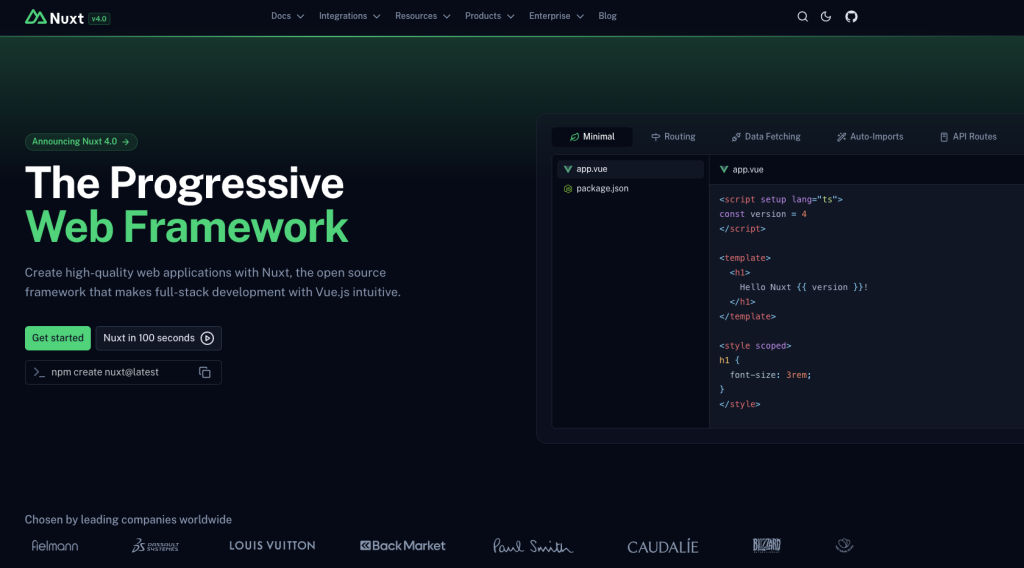Click the Get started button

57,338
